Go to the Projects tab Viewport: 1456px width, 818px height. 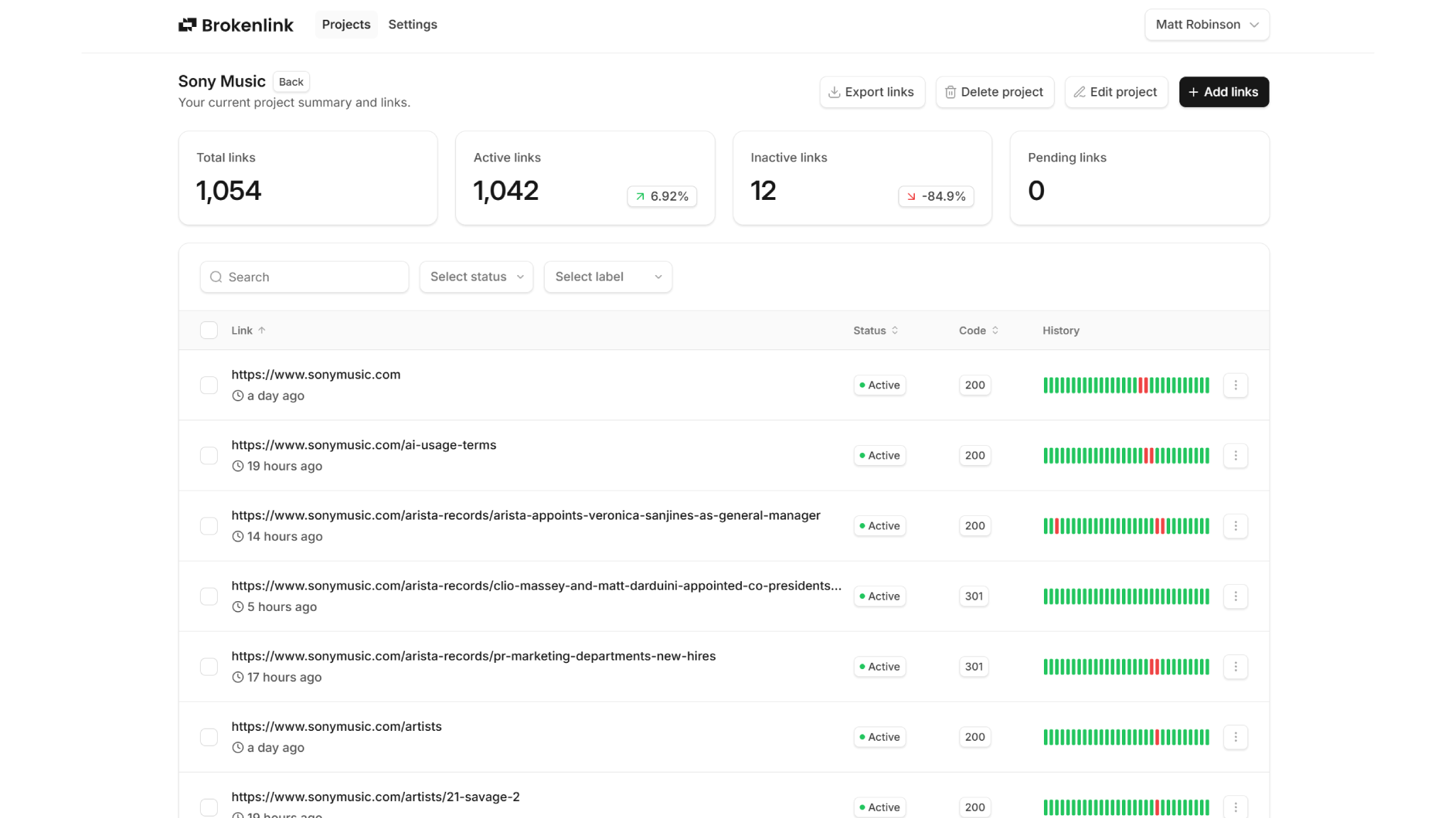pyautogui.click(x=346, y=25)
